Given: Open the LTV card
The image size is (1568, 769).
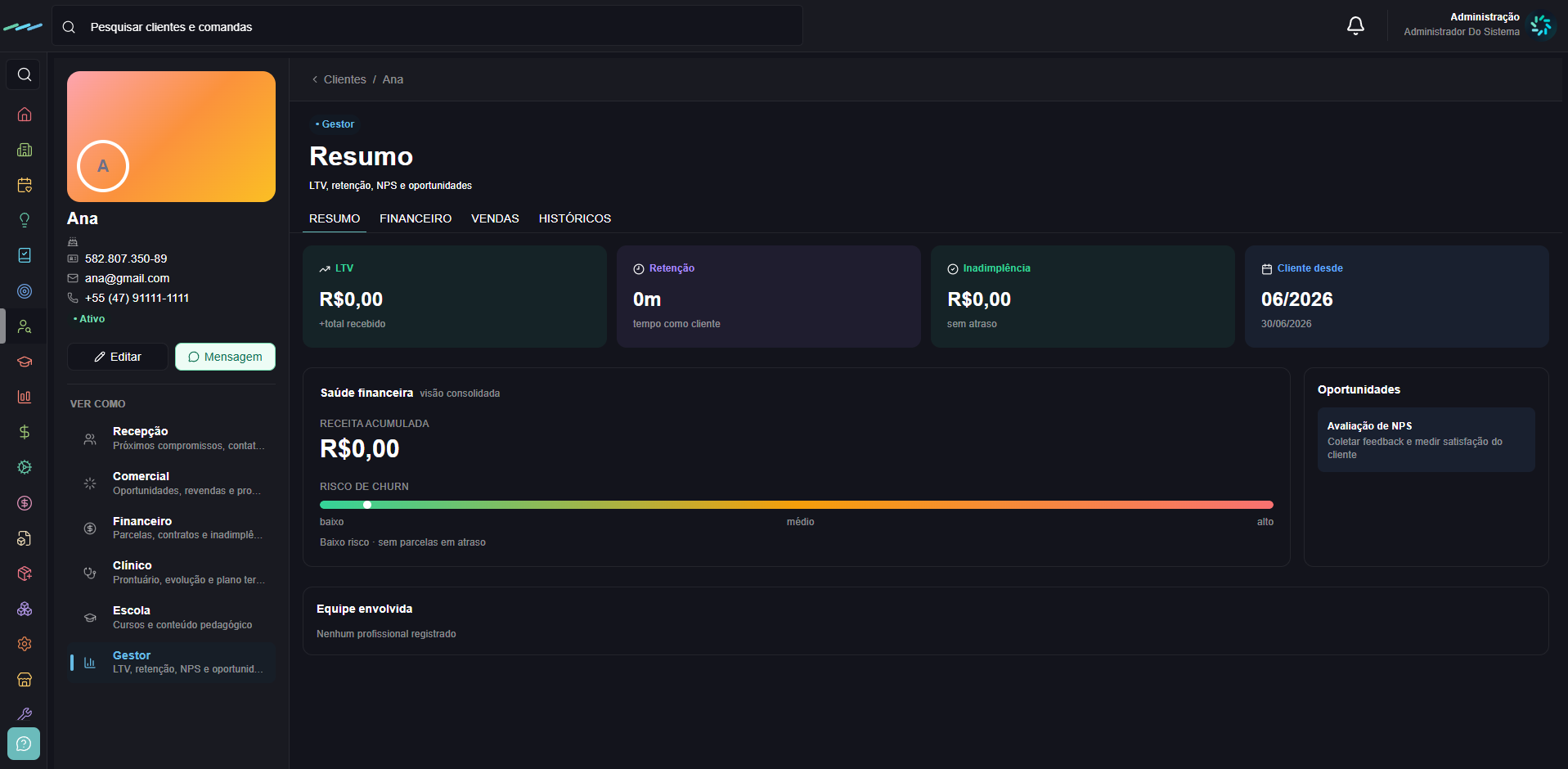Looking at the screenshot, I should coord(455,296).
